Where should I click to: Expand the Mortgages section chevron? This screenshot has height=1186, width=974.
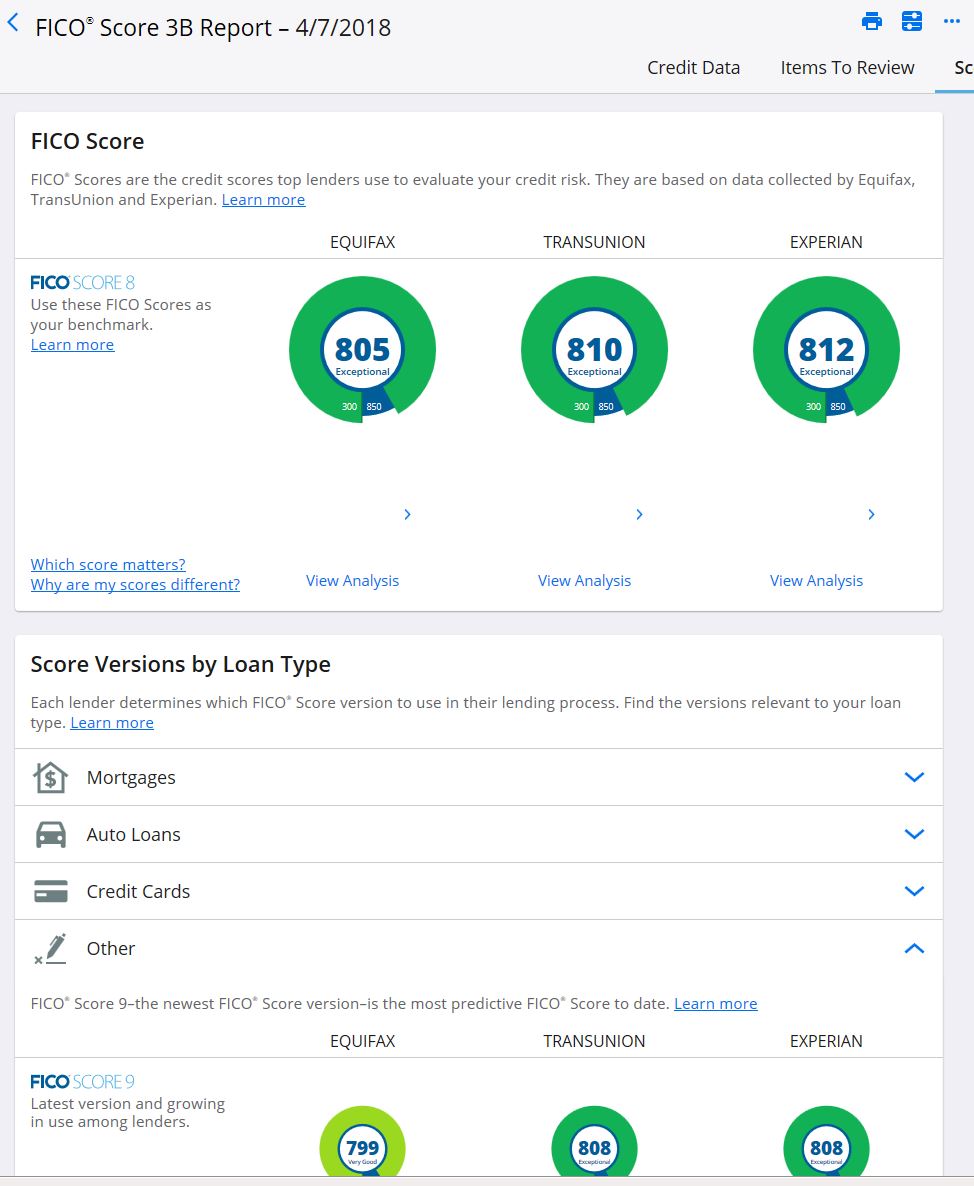coord(914,778)
